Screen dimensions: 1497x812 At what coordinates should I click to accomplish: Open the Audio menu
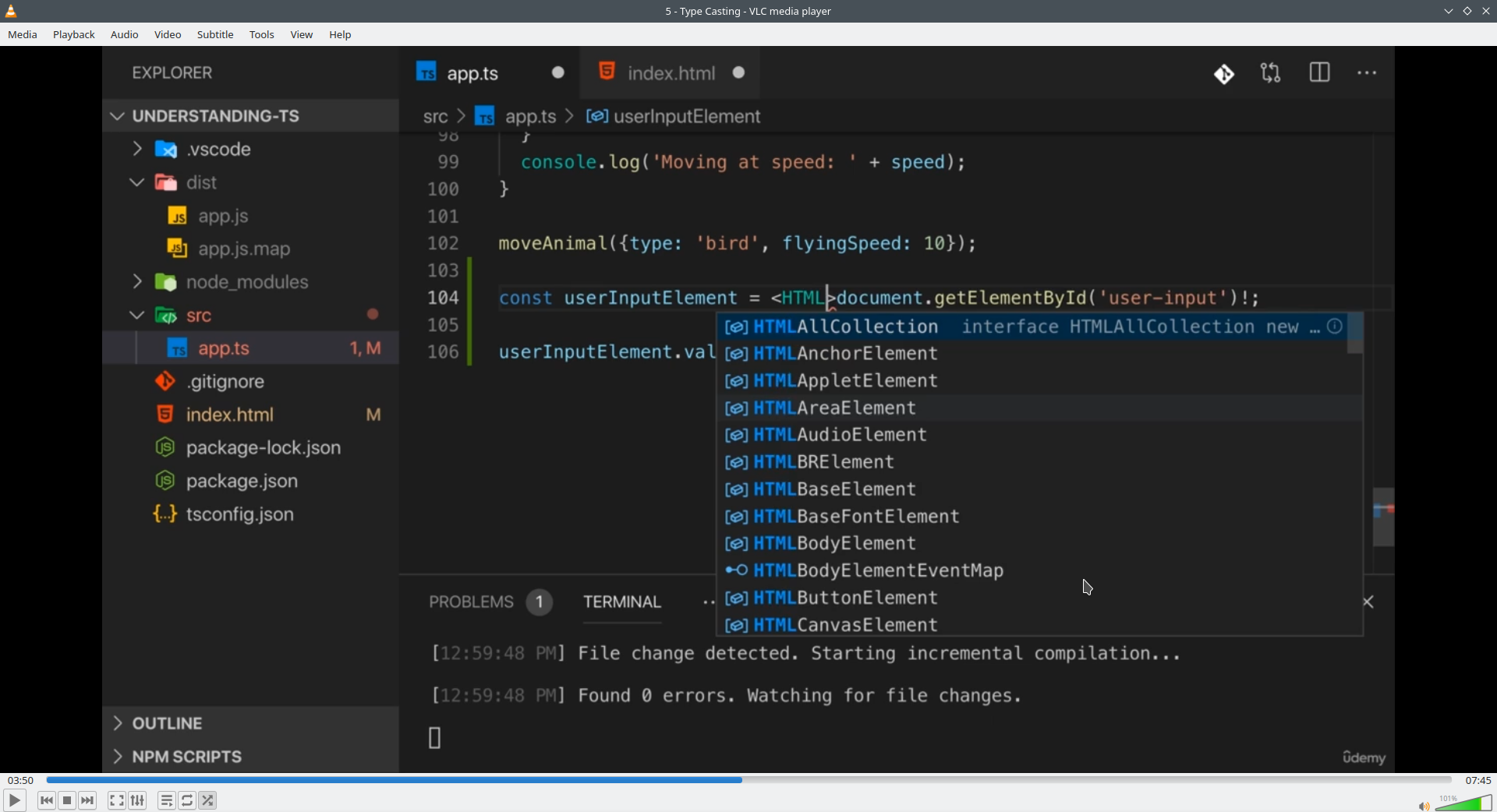point(125,34)
